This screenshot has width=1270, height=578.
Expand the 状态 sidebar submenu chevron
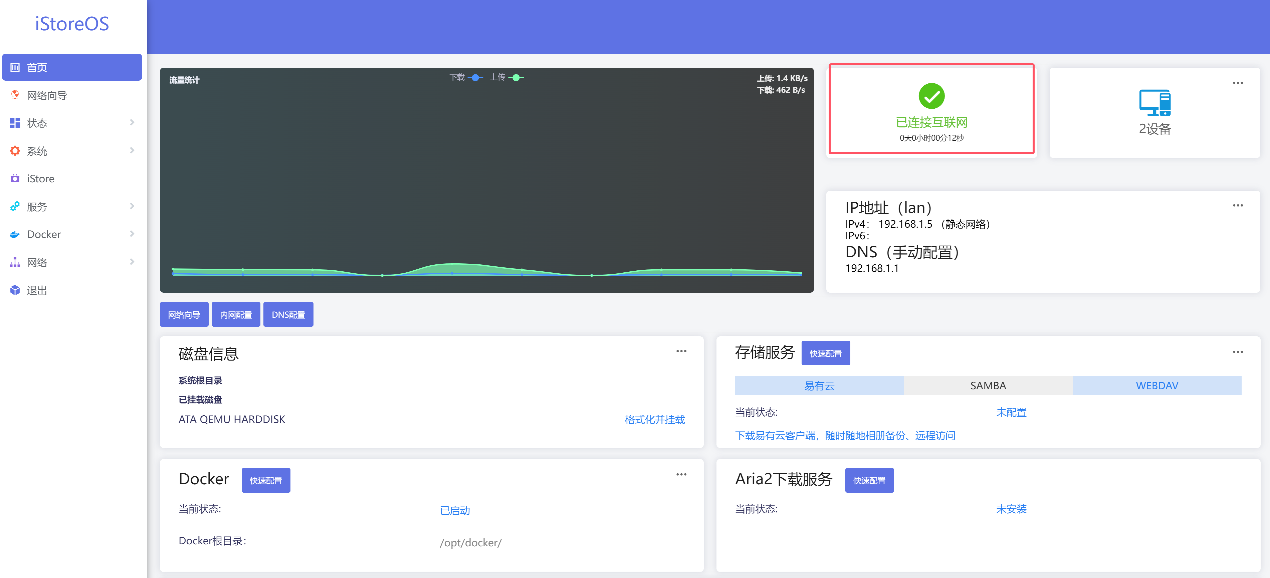132,123
